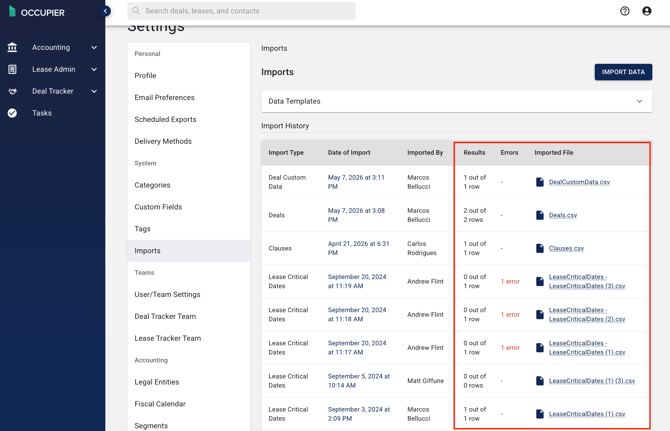Open Deal Tracker Team settings

point(165,316)
